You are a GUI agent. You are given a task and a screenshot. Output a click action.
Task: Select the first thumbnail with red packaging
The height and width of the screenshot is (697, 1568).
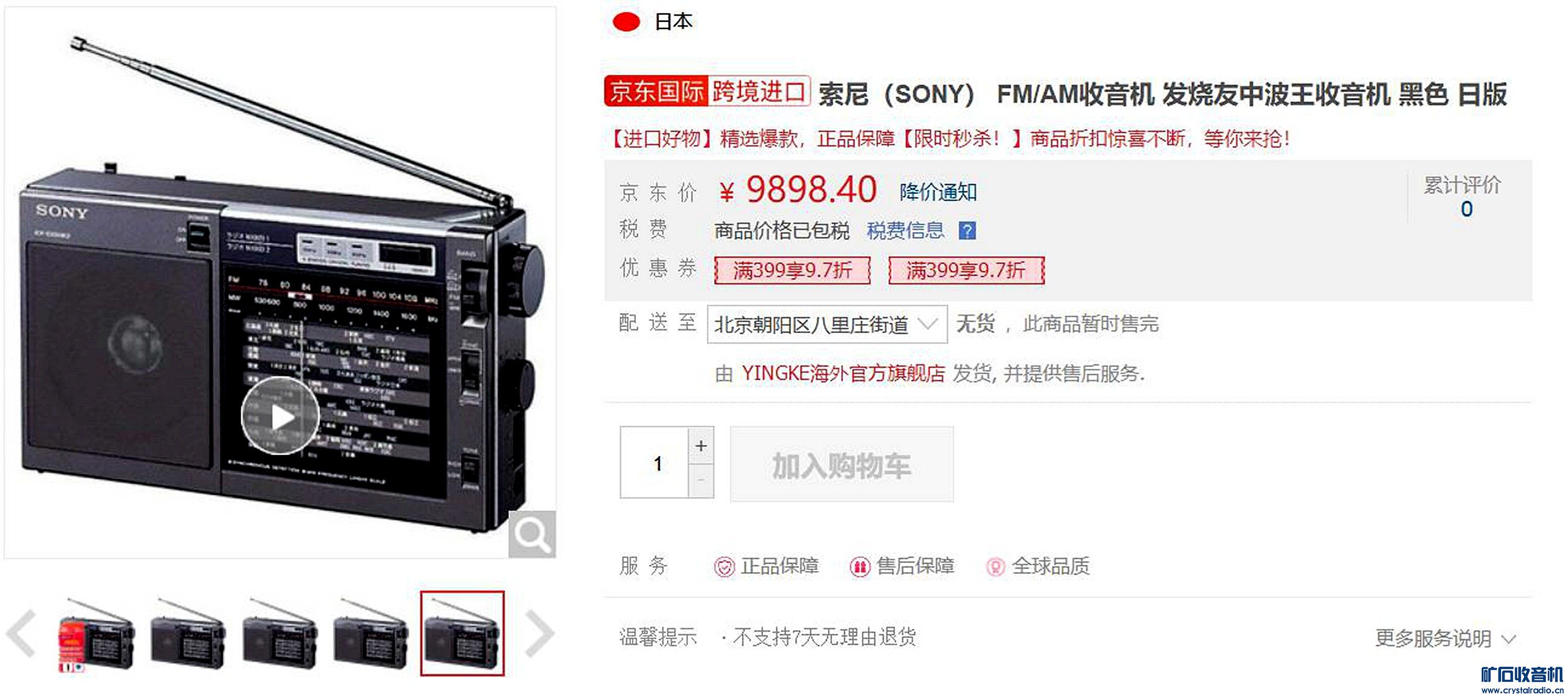[96, 634]
